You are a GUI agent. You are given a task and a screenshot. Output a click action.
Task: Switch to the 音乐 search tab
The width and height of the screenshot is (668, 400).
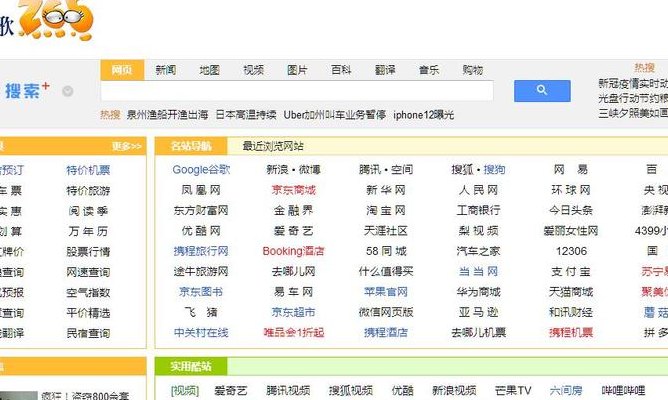429,70
